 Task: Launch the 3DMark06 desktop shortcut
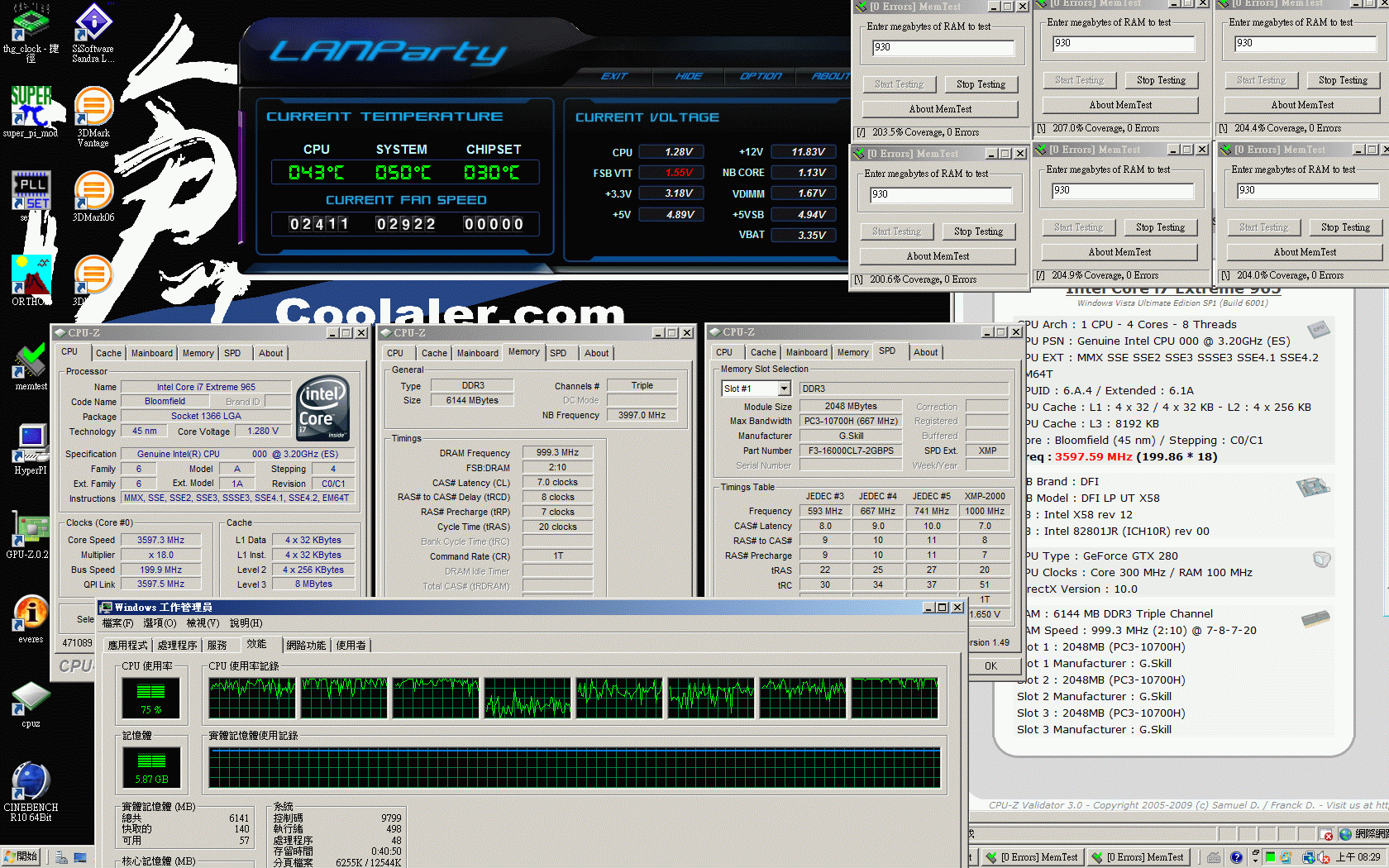tap(93, 197)
